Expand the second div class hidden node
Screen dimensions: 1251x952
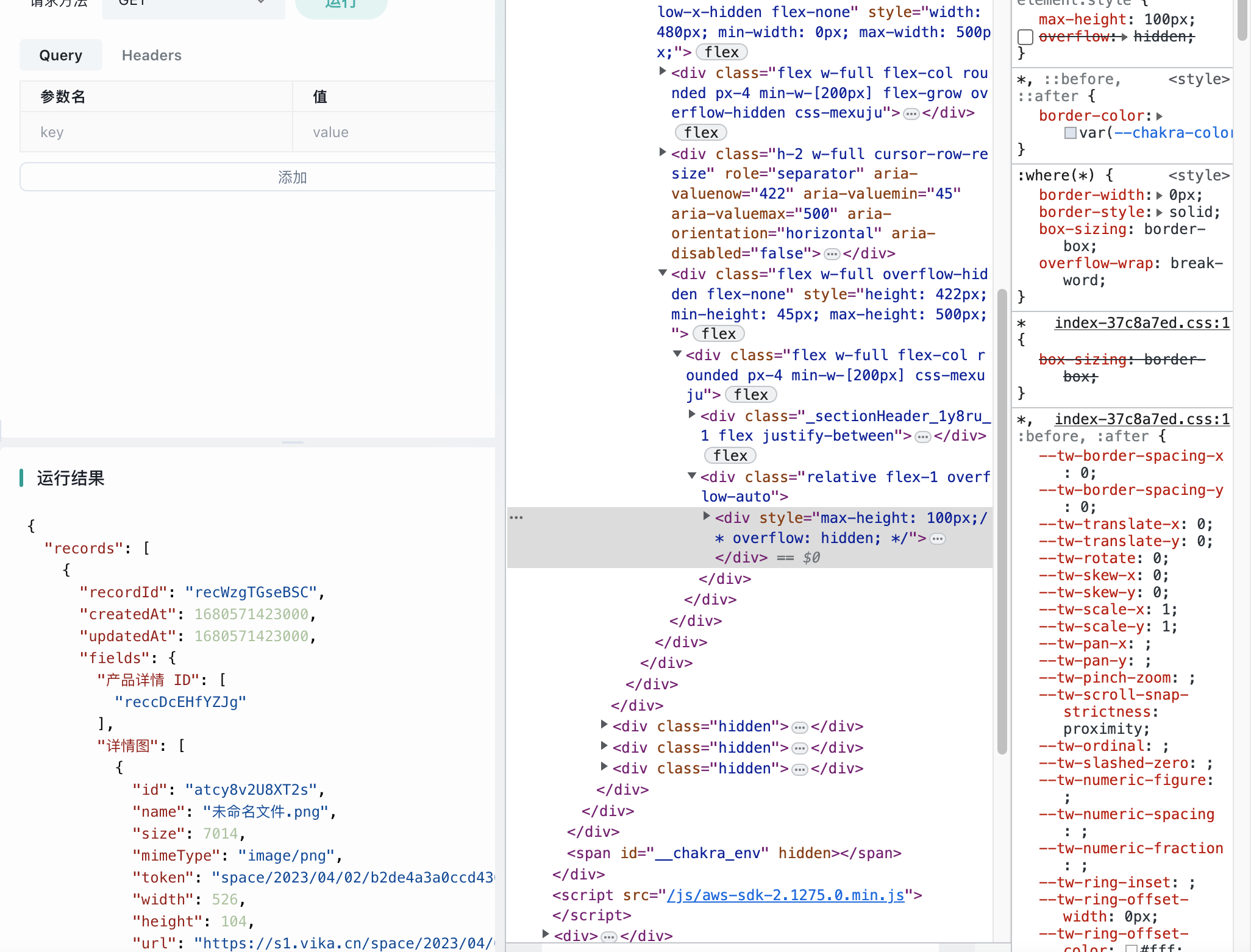pos(604,748)
